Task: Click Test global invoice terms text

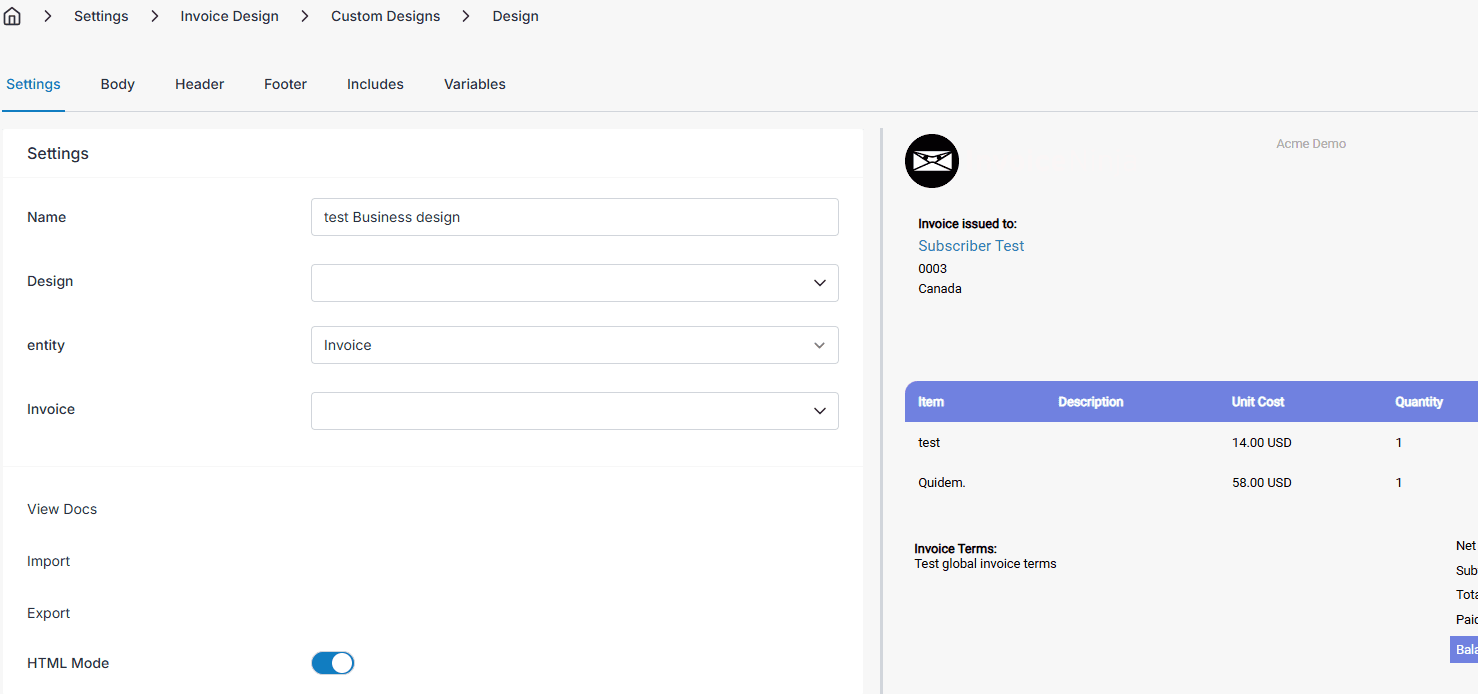Action: [x=985, y=564]
